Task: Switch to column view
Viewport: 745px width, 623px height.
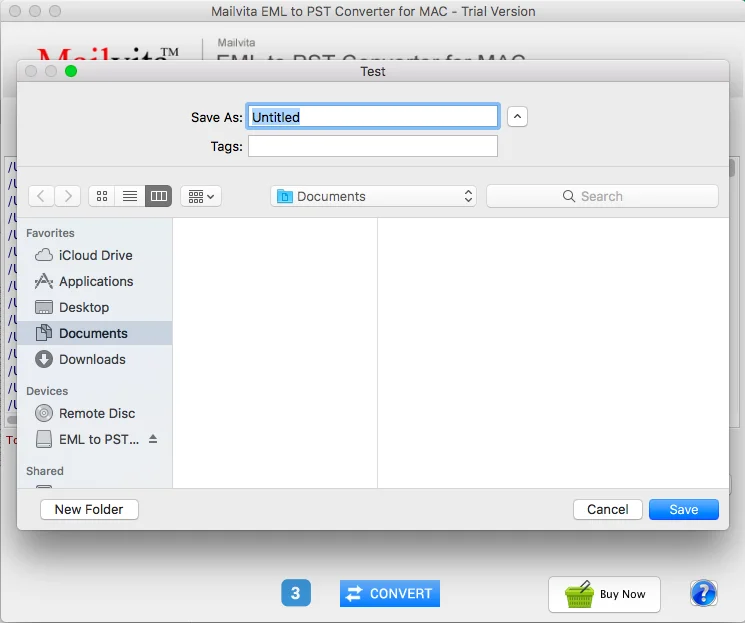Action: [x=158, y=196]
